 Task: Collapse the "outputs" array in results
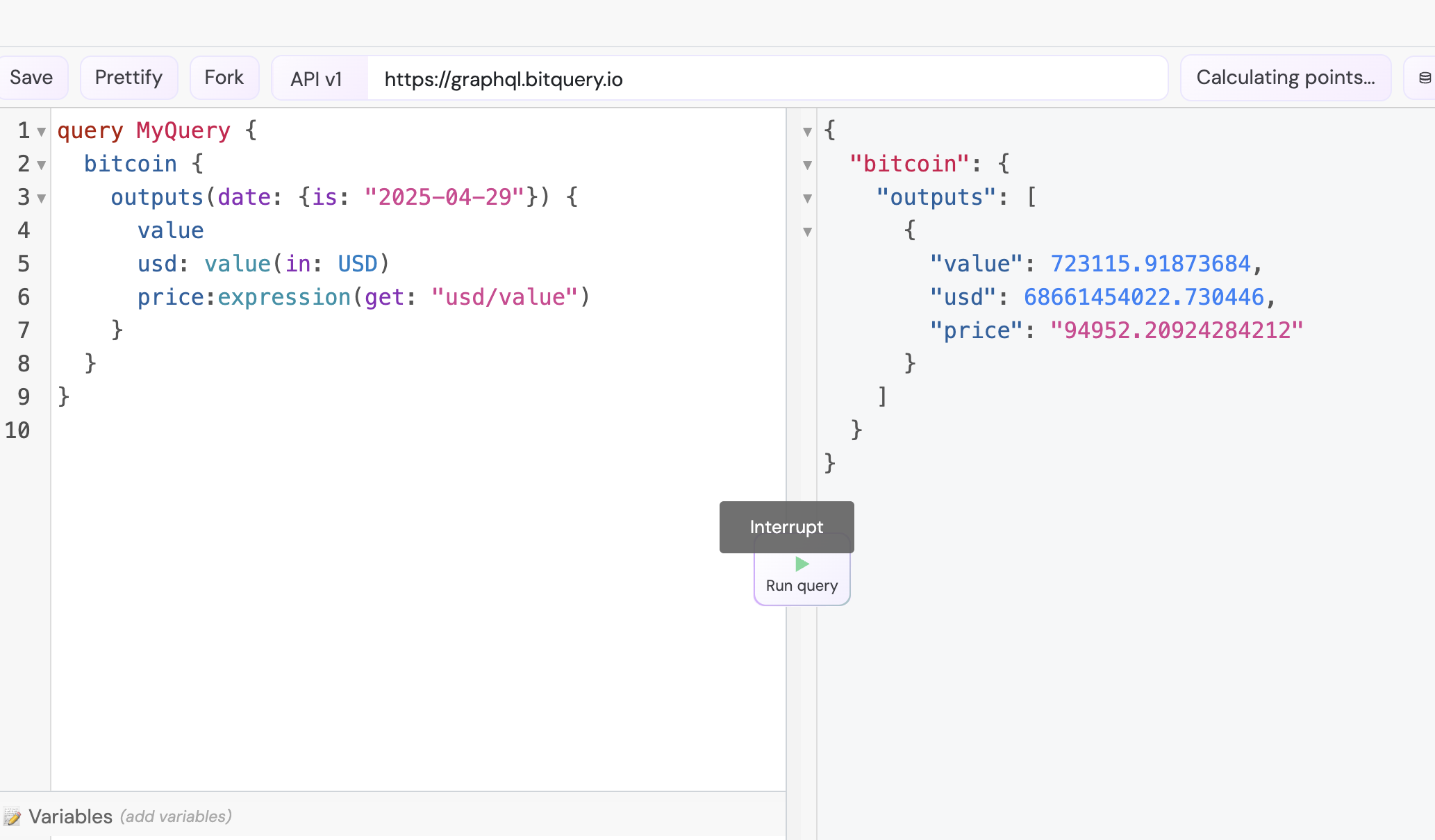pyautogui.click(x=807, y=199)
